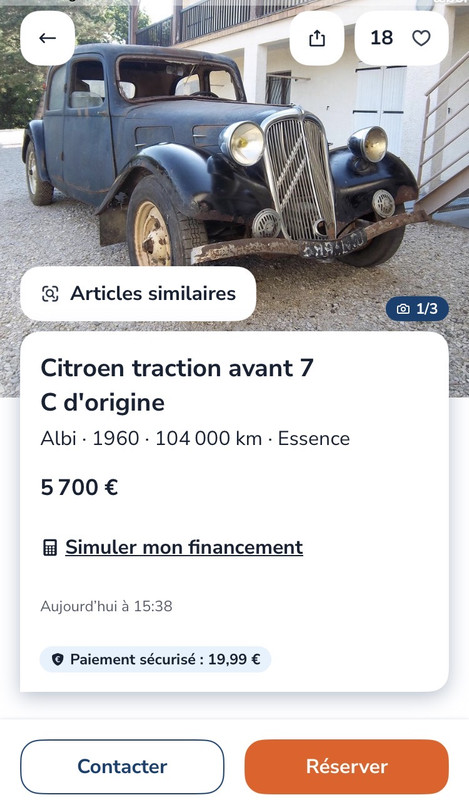Viewport: 469px width, 800px height.
Task: Open Articles similaires
Action: (138, 293)
